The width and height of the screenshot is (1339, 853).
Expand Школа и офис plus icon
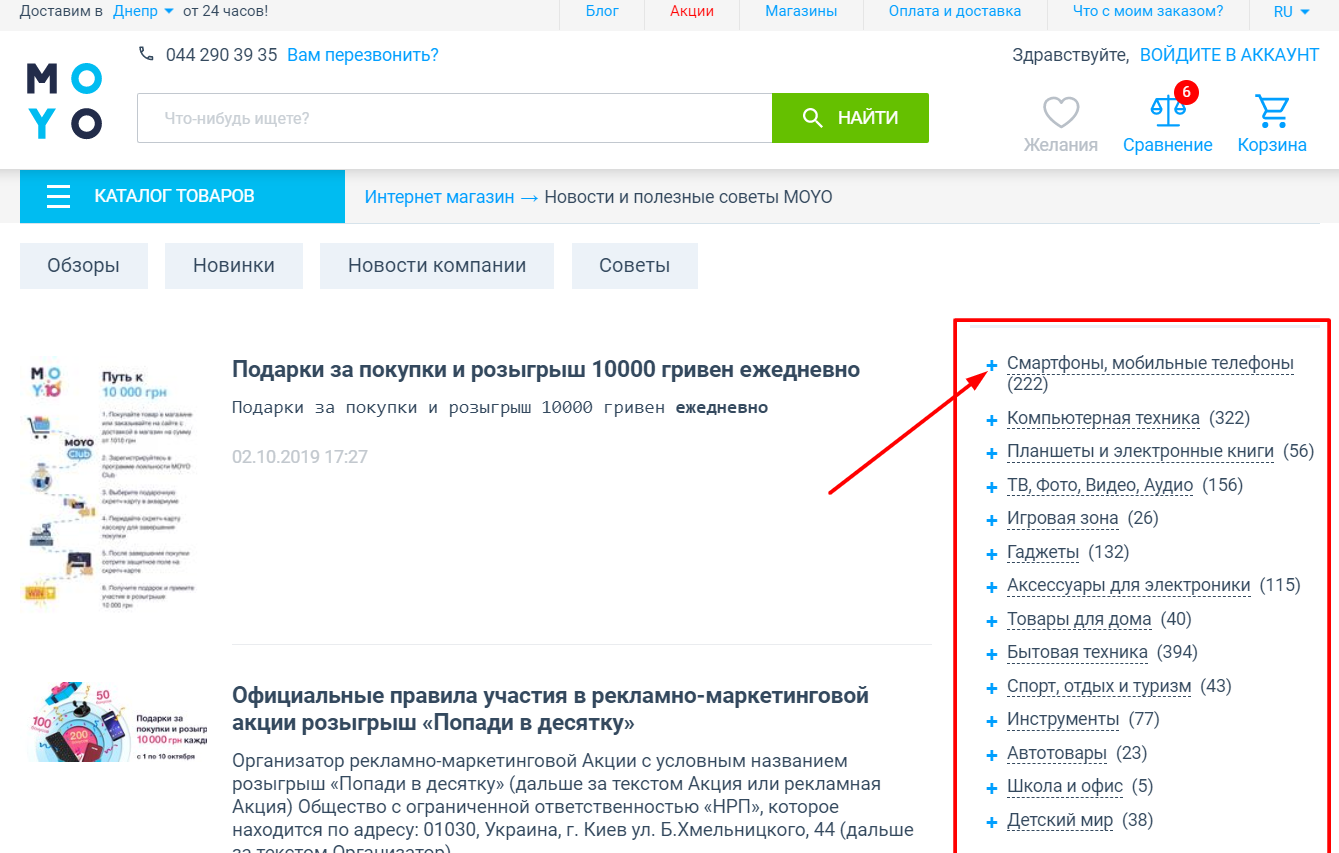pos(992,788)
